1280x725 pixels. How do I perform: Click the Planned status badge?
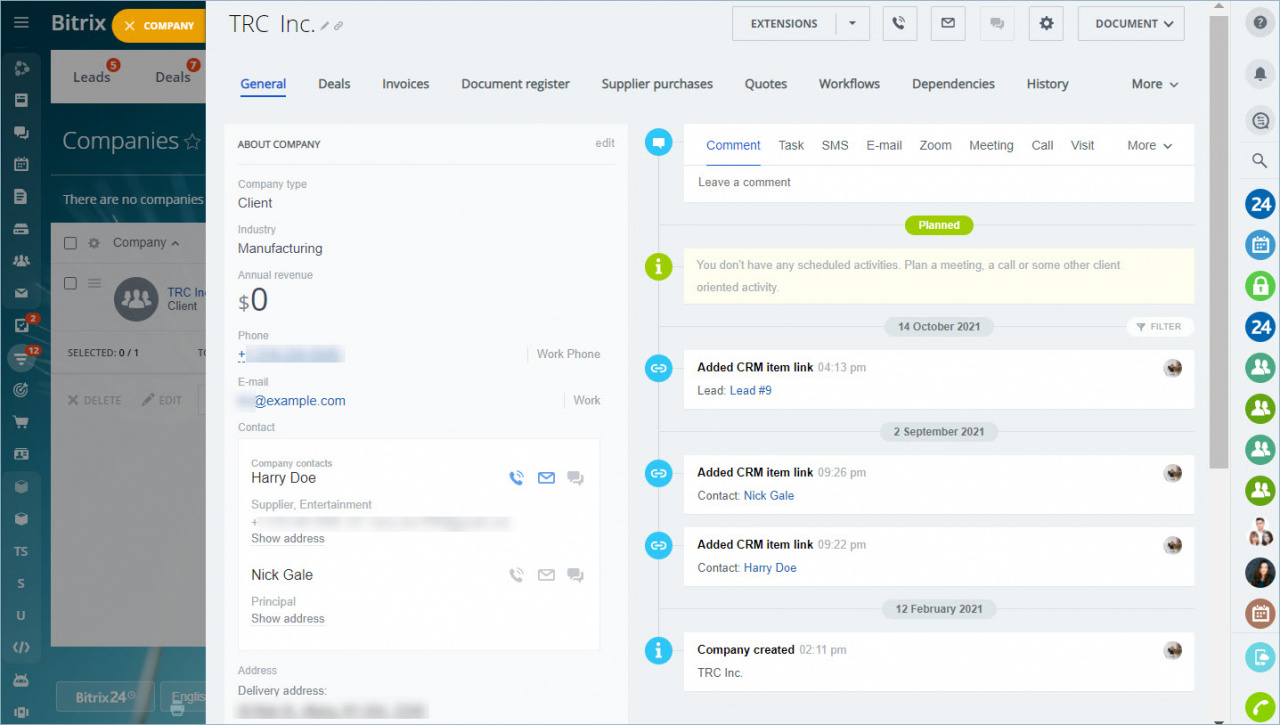(x=939, y=226)
